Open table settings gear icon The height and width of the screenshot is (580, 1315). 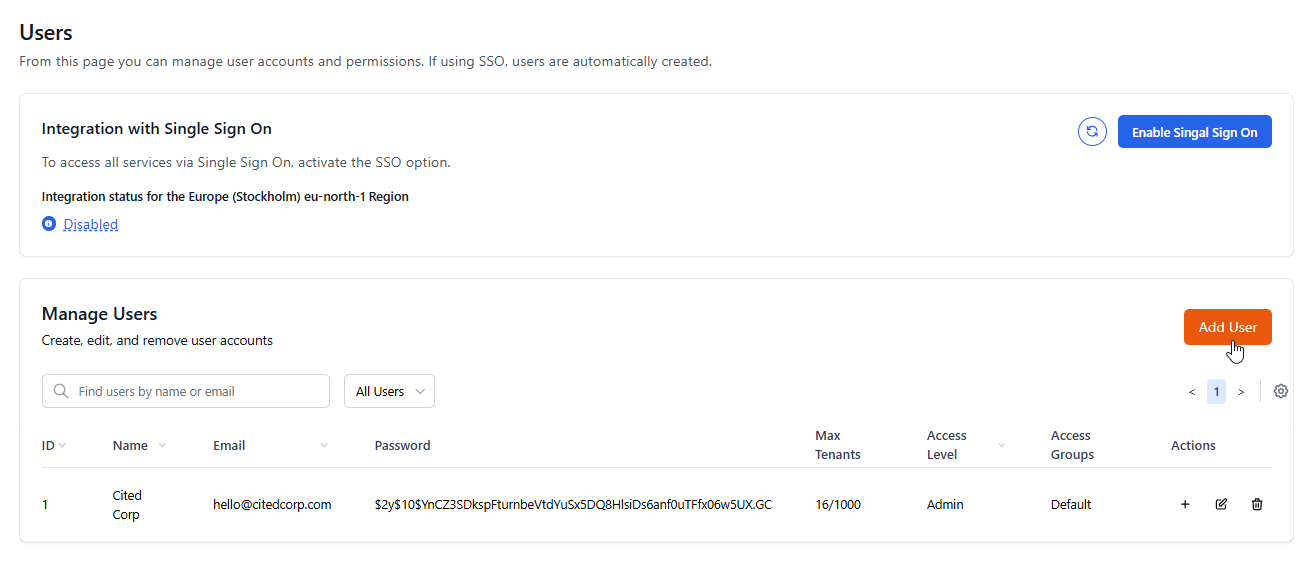coord(1281,391)
